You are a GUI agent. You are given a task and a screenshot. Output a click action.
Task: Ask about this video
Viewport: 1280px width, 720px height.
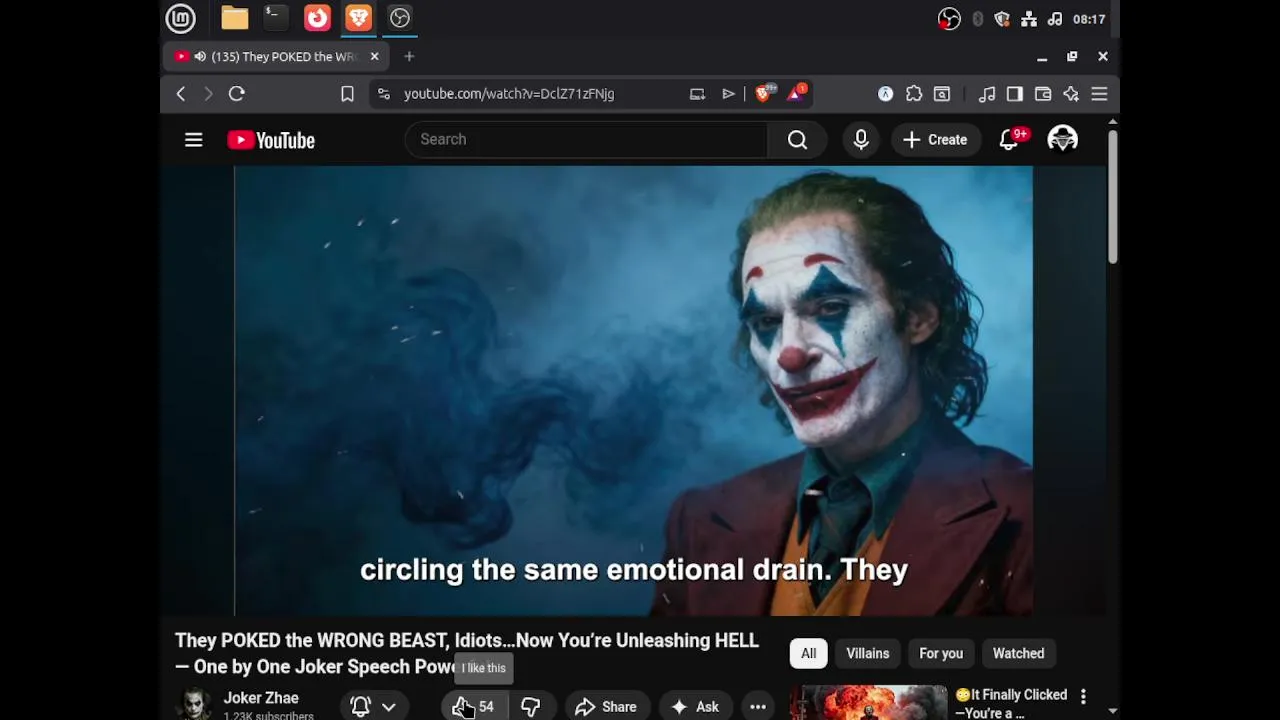pyautogui.click(x=695, y=707)
